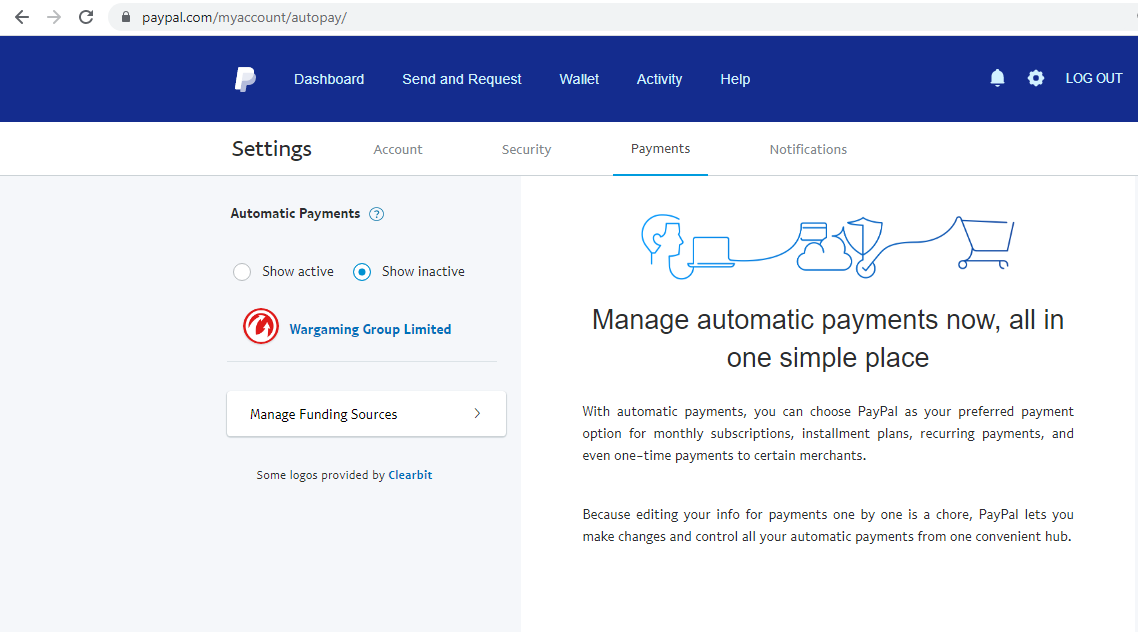The width and height of the screenshot is (1138, 632).
Task: Click the PayPal logo icon
Action: tap(245, 79)
